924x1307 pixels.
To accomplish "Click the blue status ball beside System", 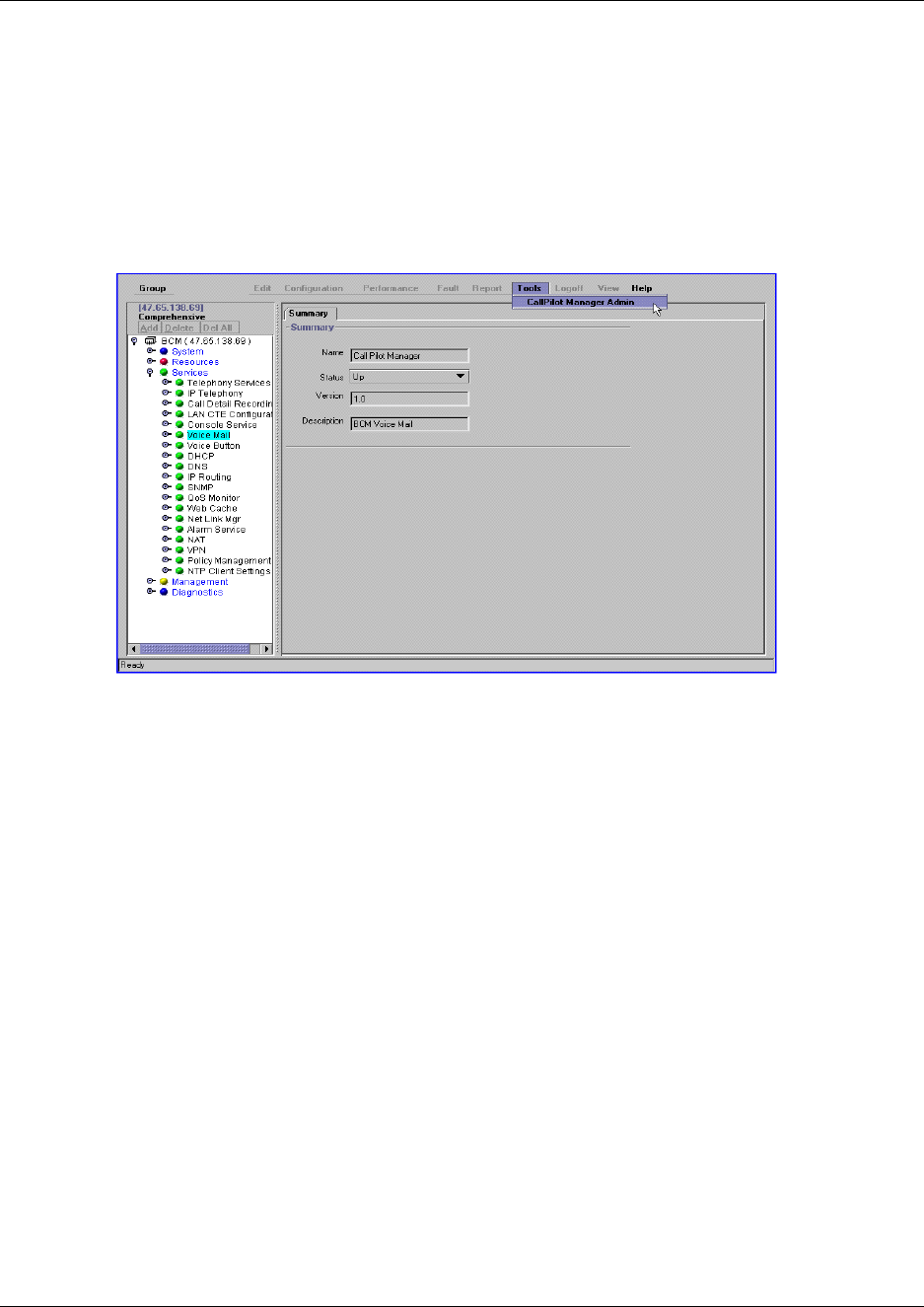I will [x=164, y=351].
